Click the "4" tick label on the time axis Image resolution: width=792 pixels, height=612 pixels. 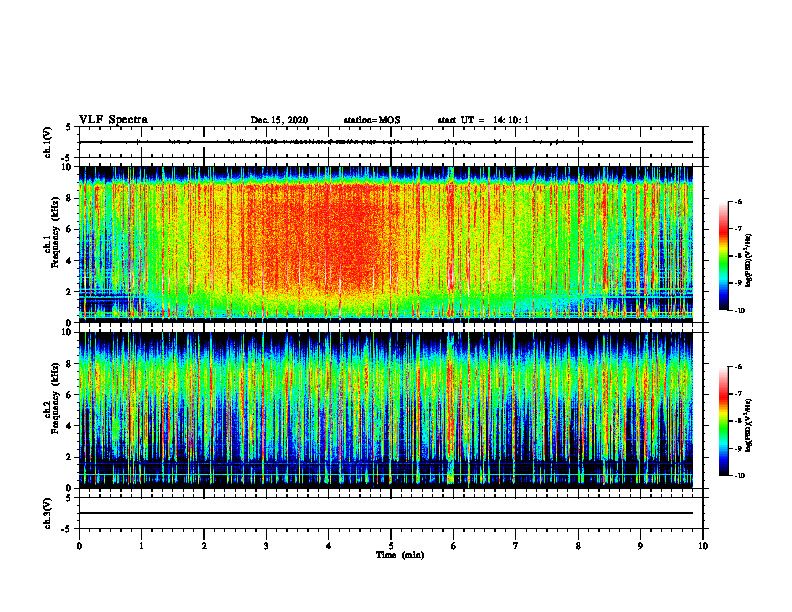pos(329,546)
